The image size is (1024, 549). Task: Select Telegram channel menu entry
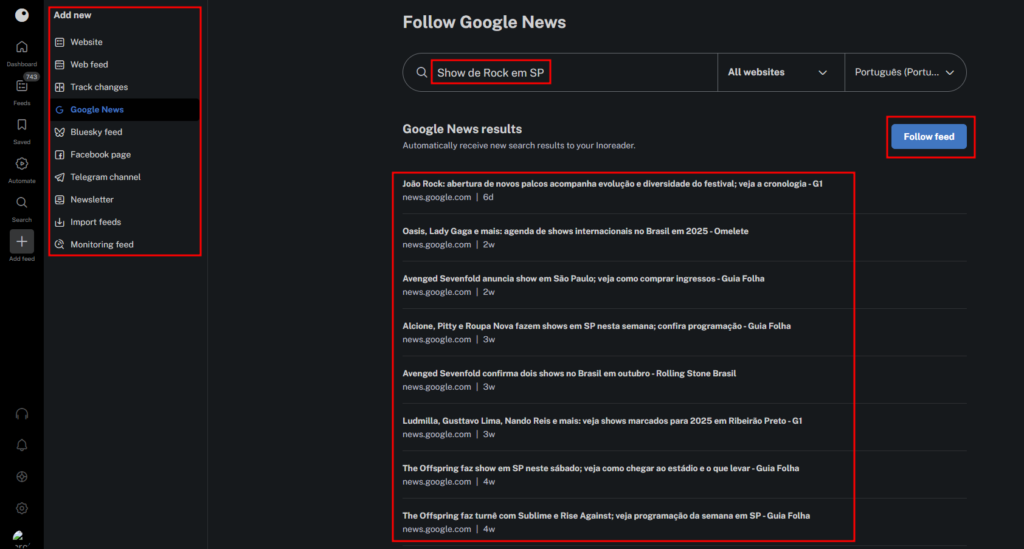(x=125, y=177)
